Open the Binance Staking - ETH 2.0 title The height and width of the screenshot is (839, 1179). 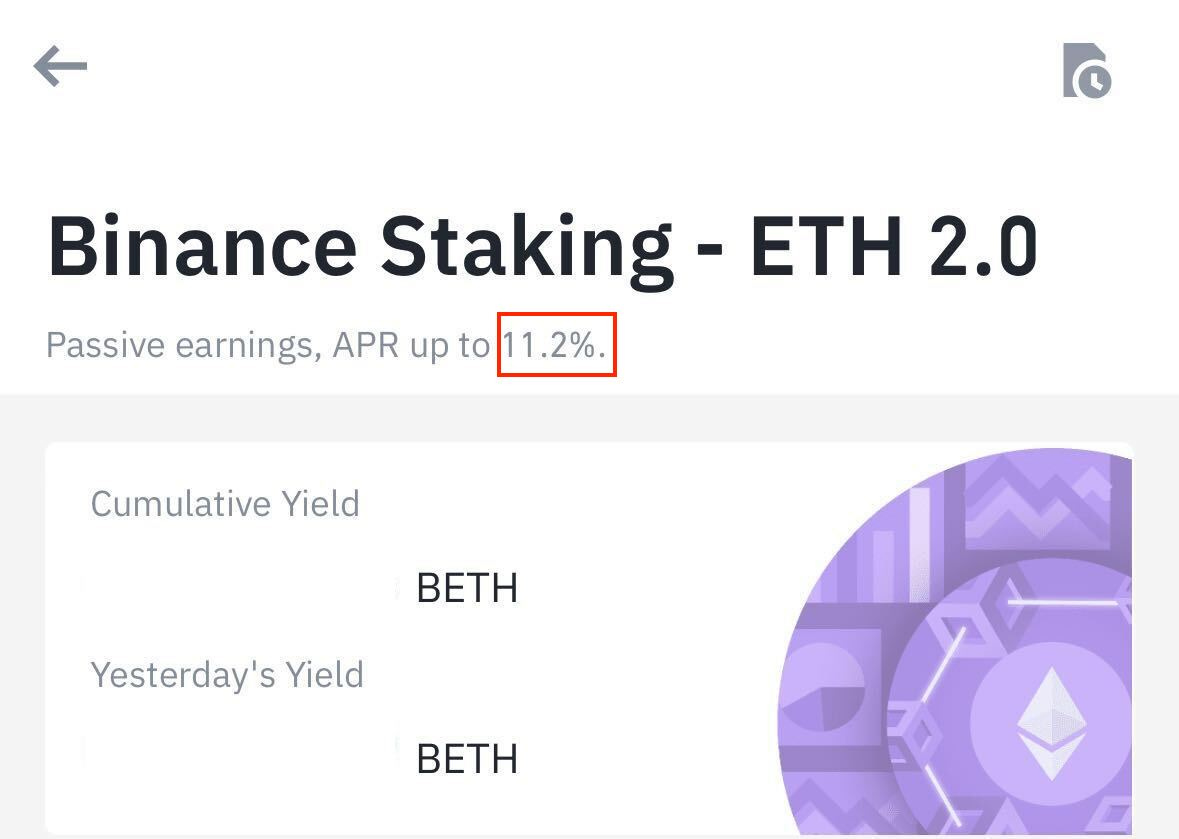[x=543, y=245]
